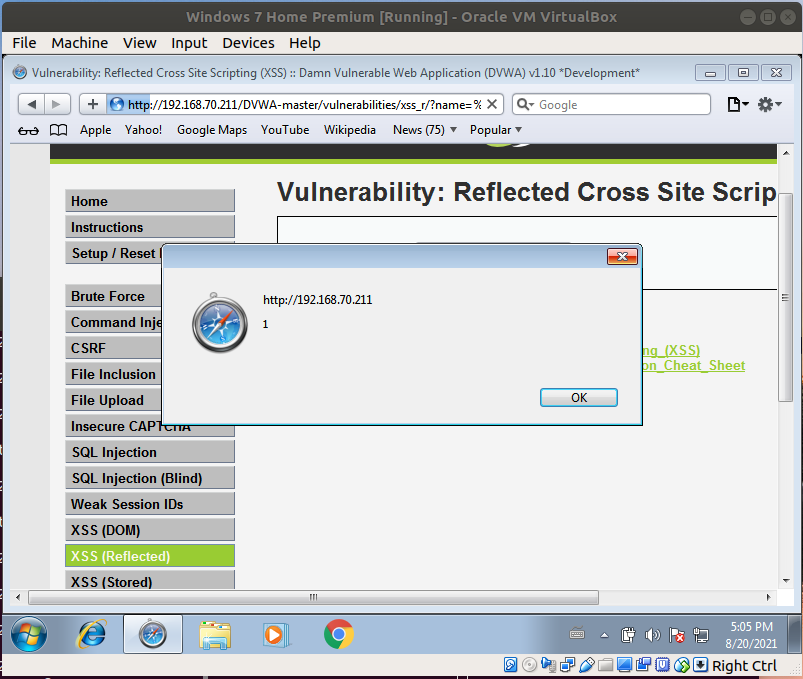Viewport: 803px width, 679px height.
Task: Open Windows Explorer from the taskbar
Action: coord(215,635)
